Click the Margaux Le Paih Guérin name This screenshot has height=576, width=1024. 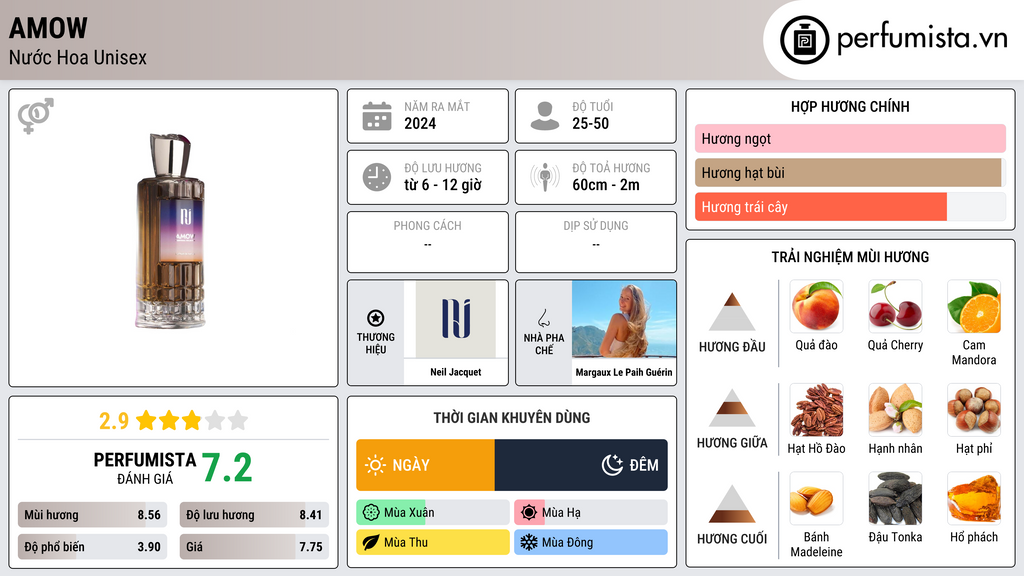[x=624, y=372]
